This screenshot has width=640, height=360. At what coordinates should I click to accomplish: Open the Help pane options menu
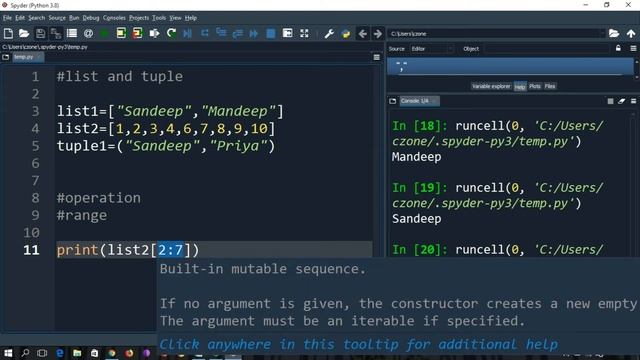(x=633, y=49)
